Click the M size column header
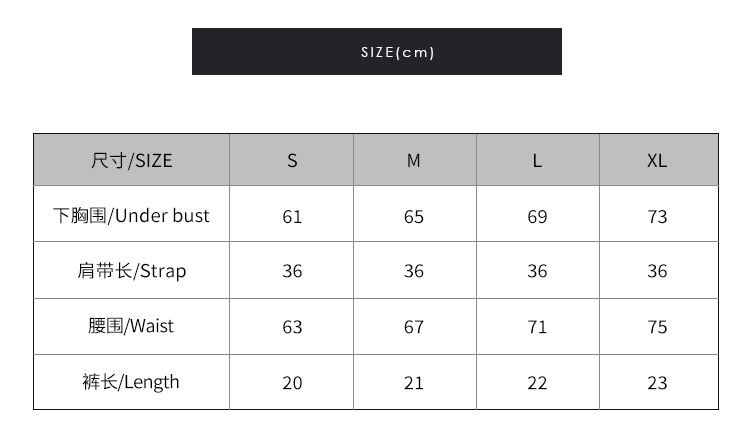Viewport: 750px width, 443px height. 414,160
